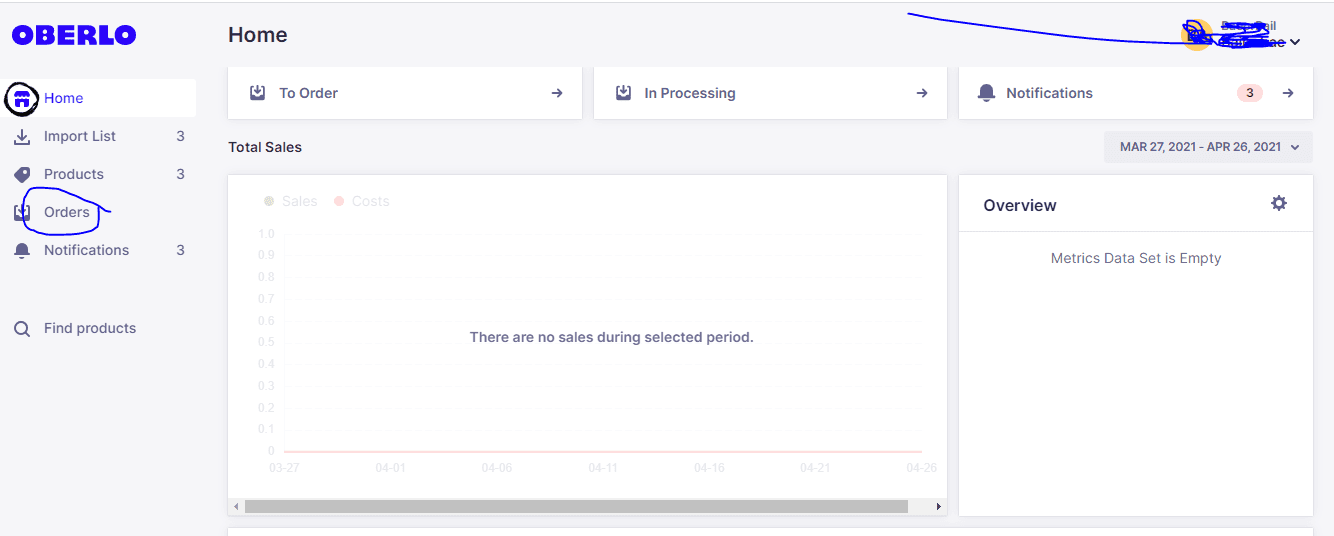
Task: Open Import List in the sidebar
Action: click(x=100, y=136)
